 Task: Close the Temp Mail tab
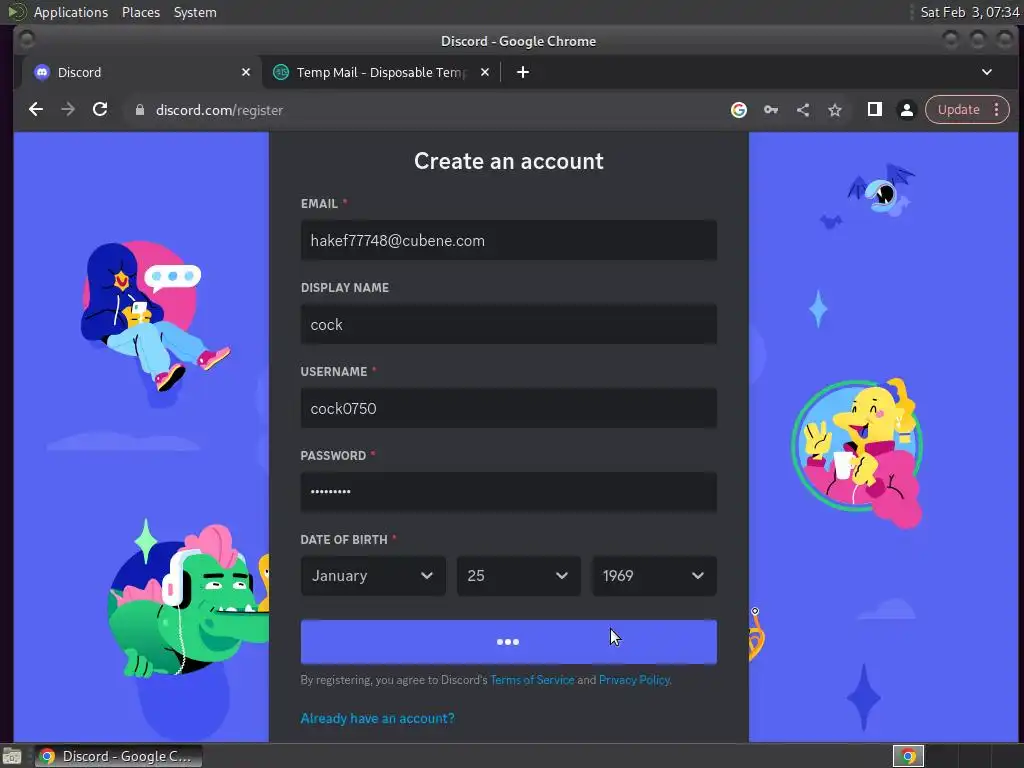click(x=485, y=72)
